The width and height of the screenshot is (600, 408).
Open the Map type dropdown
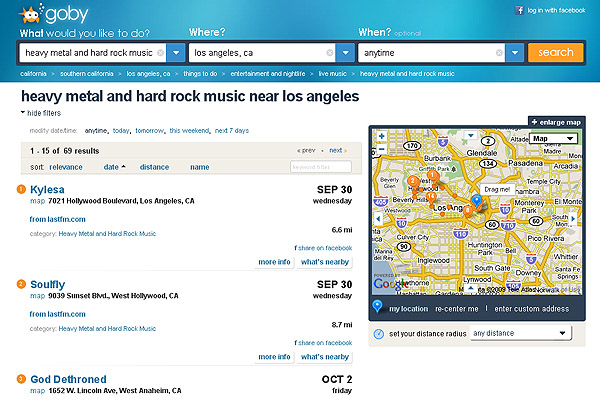(x=553, y=139)
